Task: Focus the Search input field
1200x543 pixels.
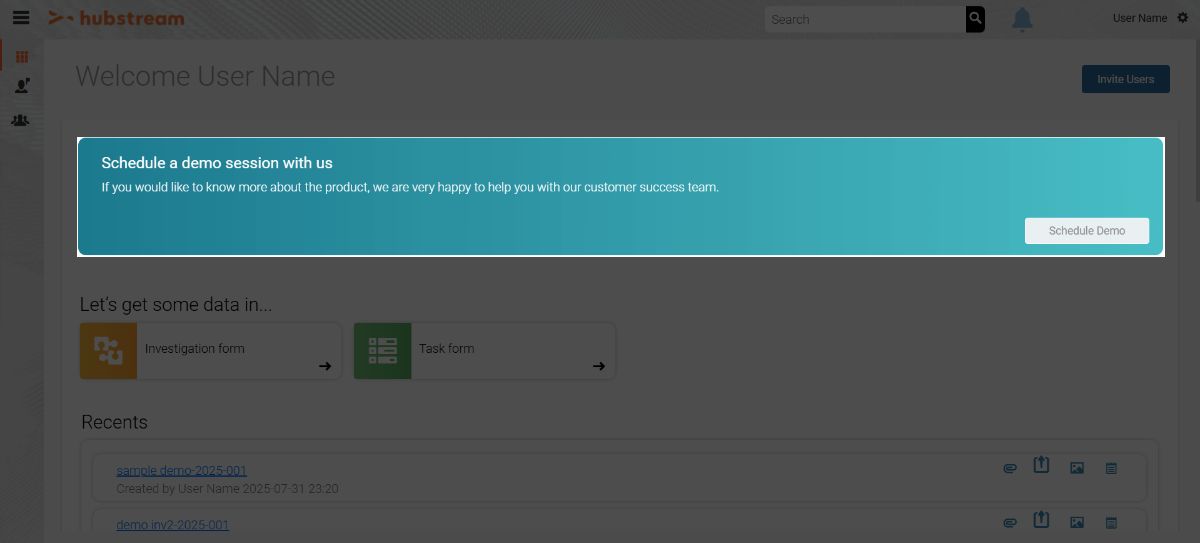Action: pos(865,19)
